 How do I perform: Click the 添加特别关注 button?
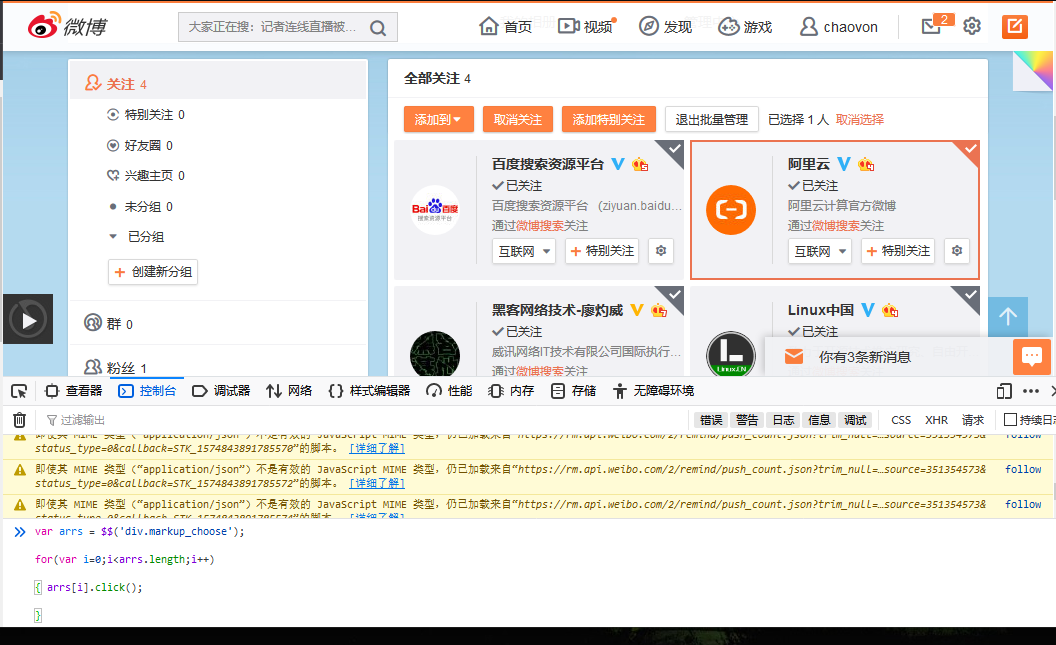point(609,120)
